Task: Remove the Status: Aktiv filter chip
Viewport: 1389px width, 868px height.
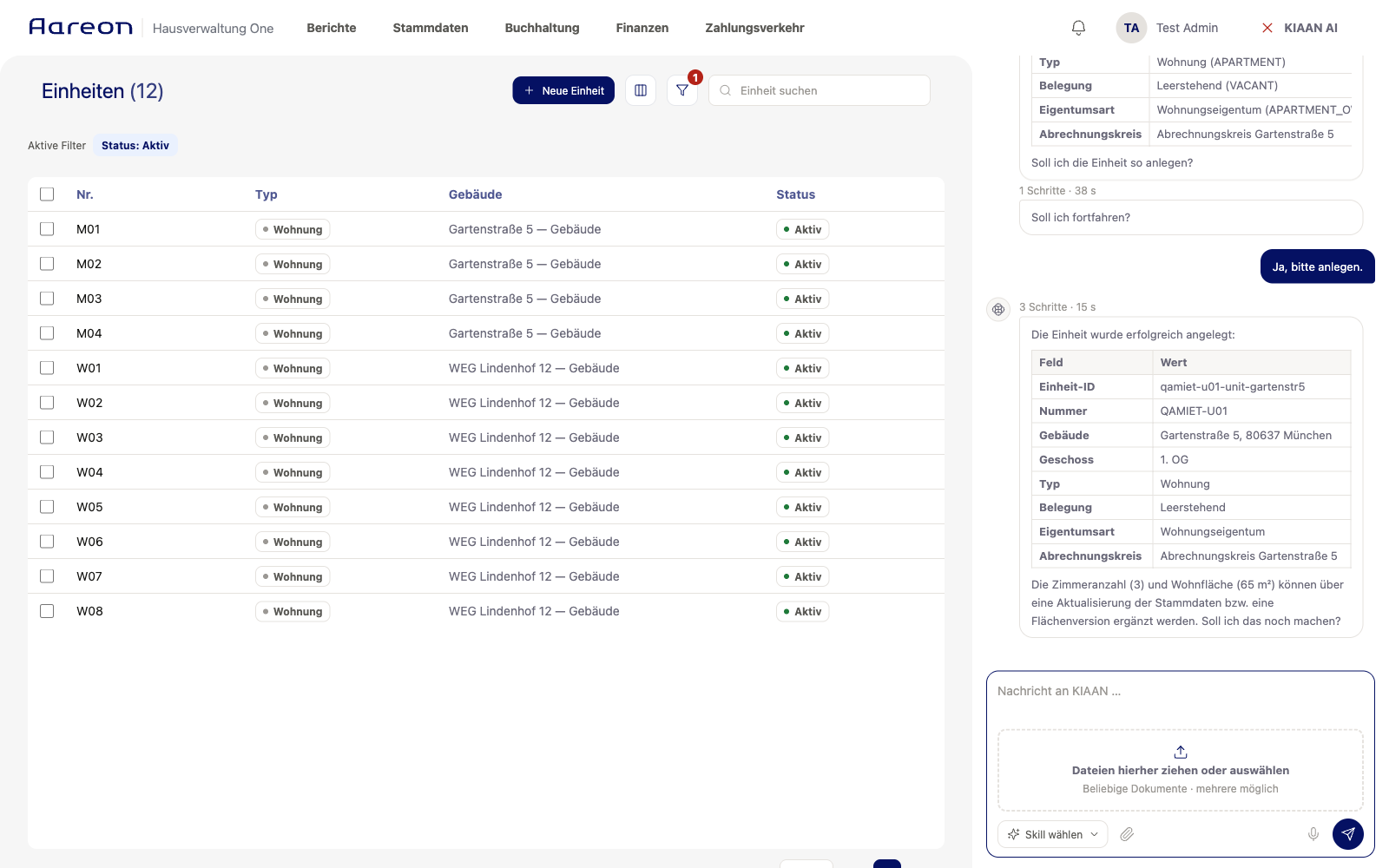Action: point(135,146)
